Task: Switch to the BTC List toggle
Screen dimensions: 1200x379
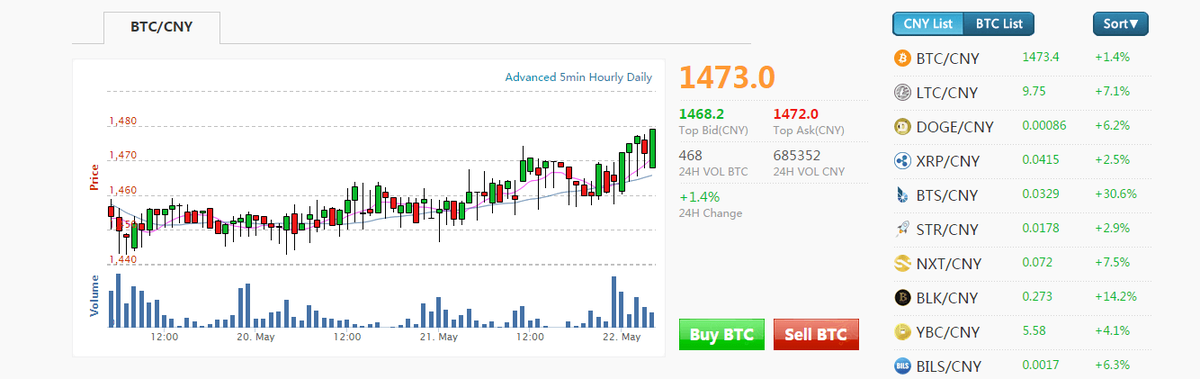Action: (999, 23)
